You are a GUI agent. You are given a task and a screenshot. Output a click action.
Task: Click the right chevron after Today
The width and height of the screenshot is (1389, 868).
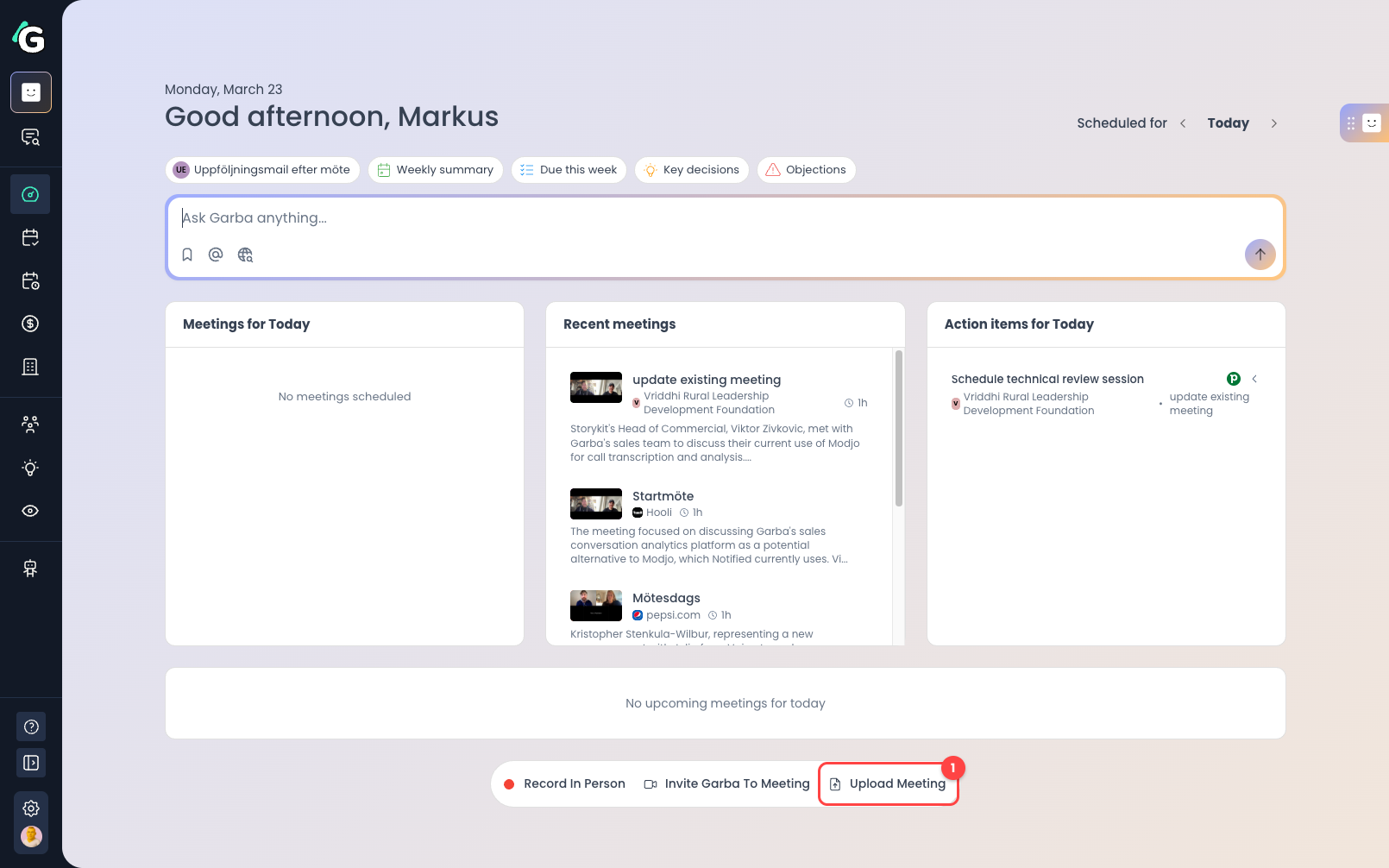click(x=1274, y=123)
